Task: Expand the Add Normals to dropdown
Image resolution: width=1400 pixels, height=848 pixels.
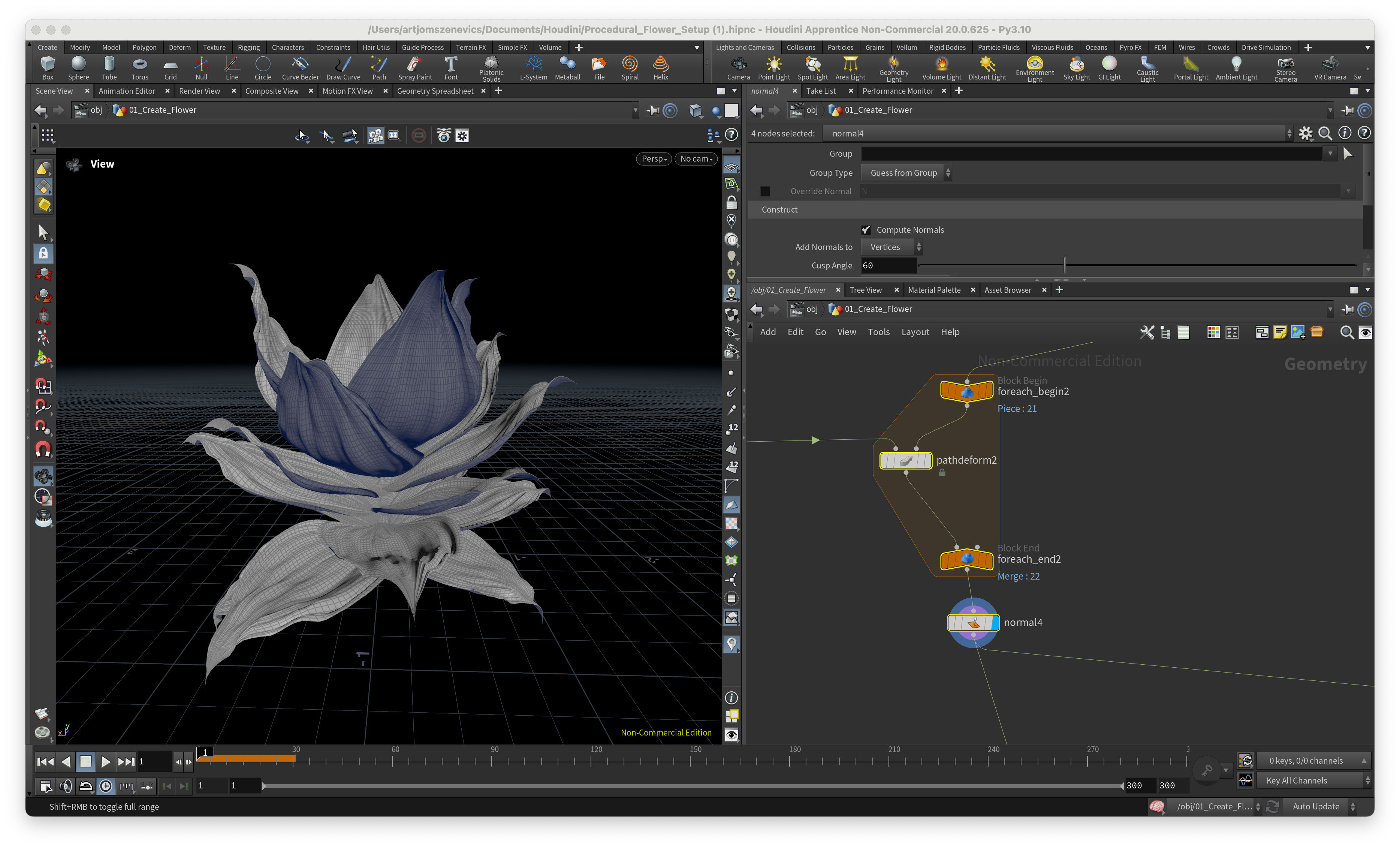Action: [891, 247]
